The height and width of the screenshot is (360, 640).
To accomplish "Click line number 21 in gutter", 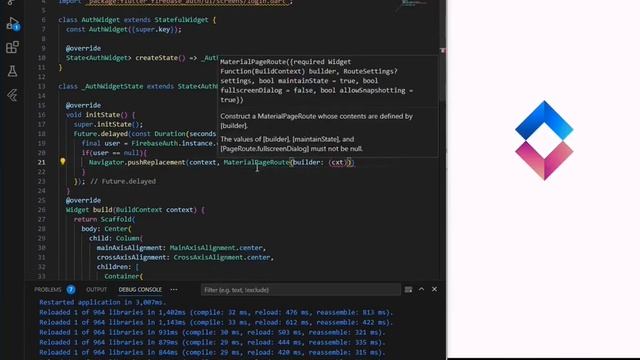I will pos(42,162).
